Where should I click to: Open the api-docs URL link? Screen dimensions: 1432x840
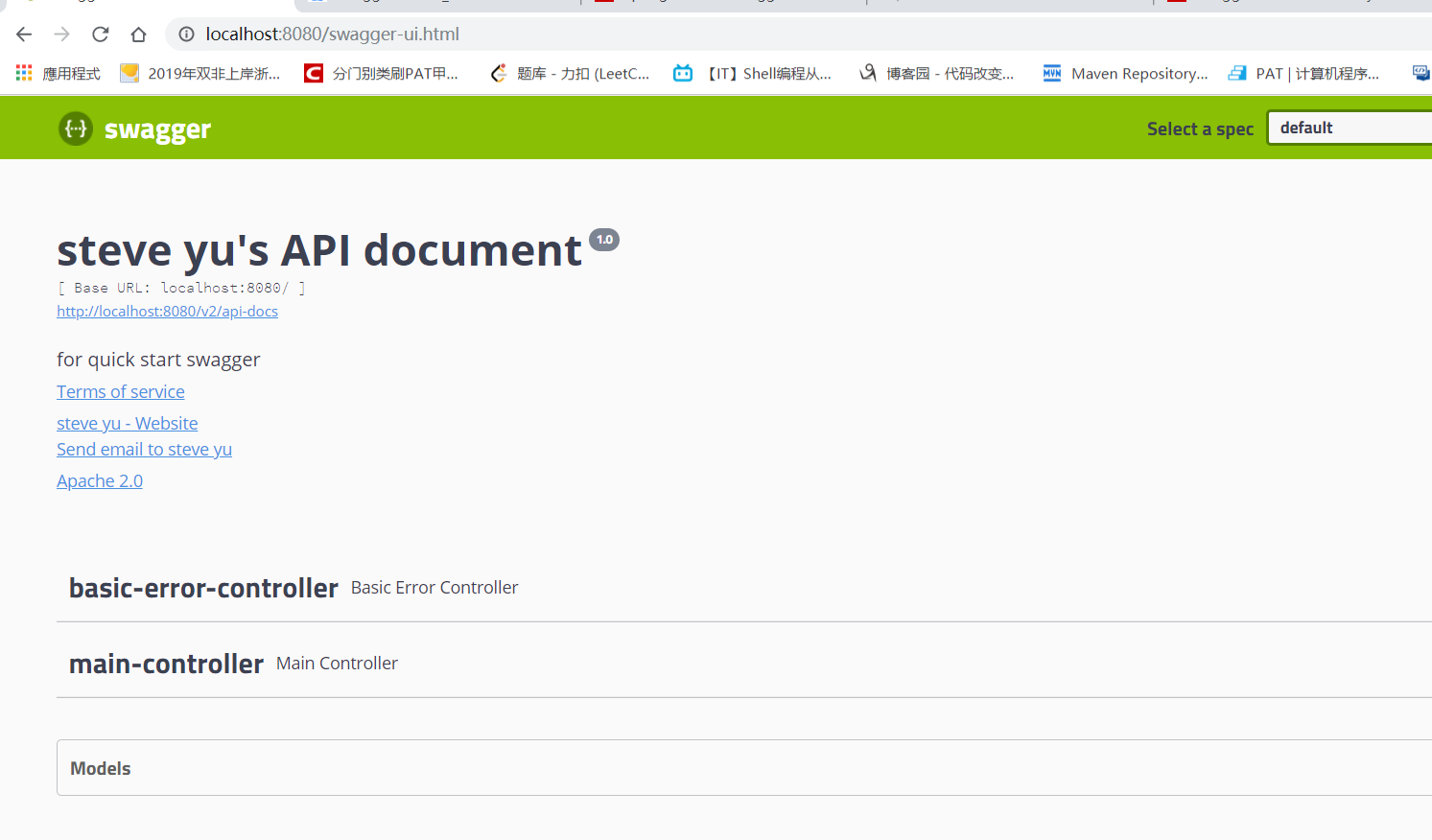click(167, 312)
